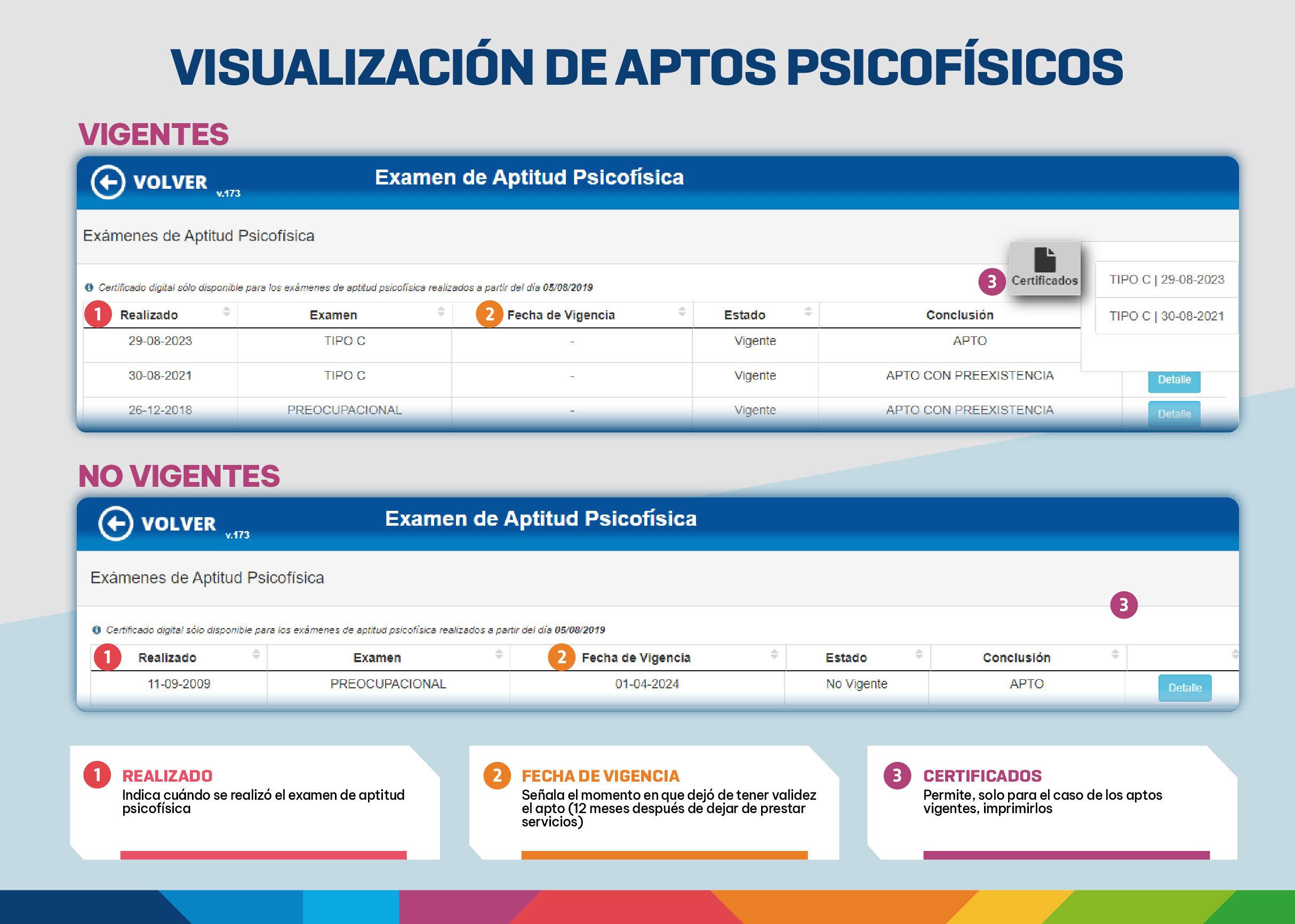Click the info icon beside the No Vigentes certificate note
Screen dimensions: 1295x924
point(97,630)
